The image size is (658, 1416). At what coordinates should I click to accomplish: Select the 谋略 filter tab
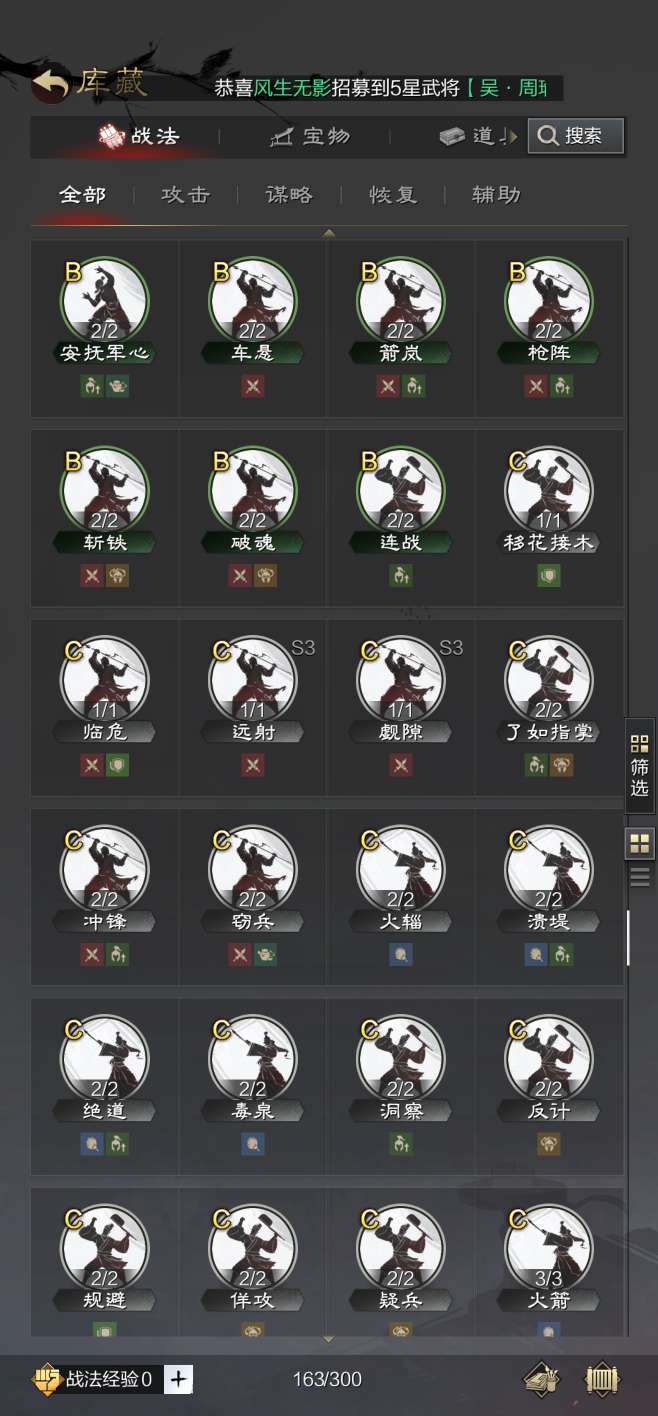point(289,195)
